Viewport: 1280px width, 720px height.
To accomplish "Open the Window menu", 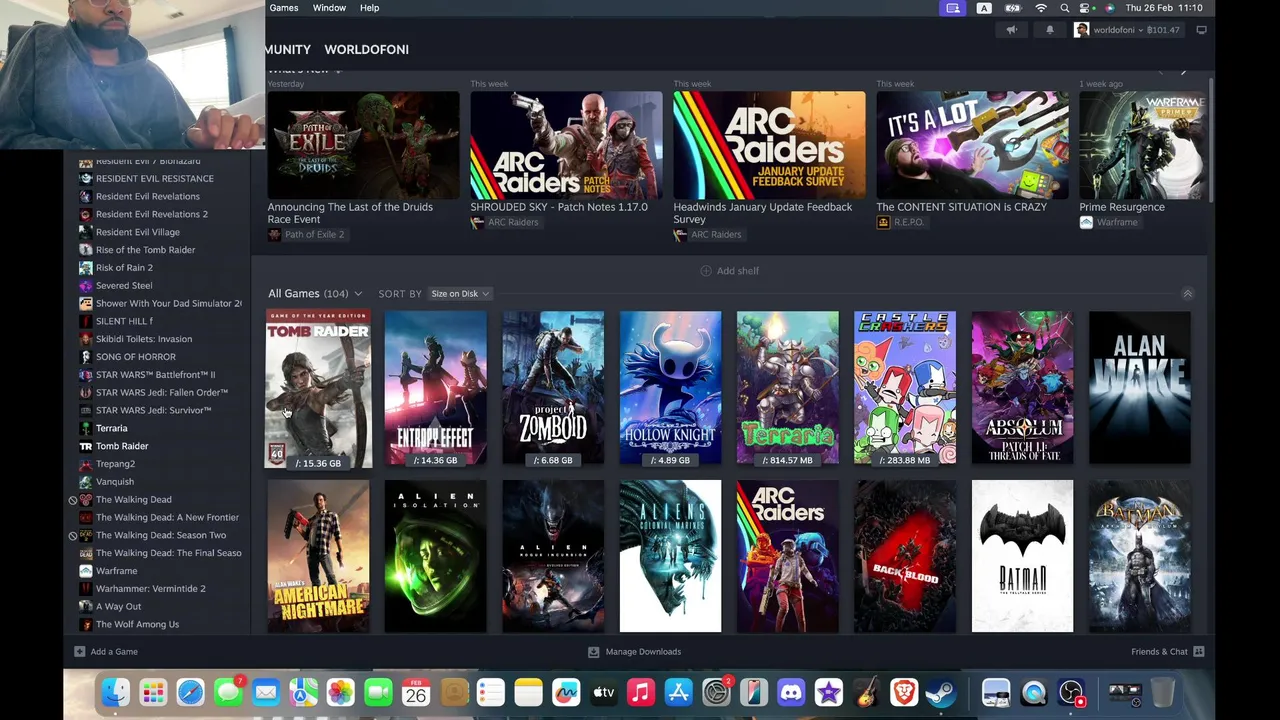I will 329,8.
